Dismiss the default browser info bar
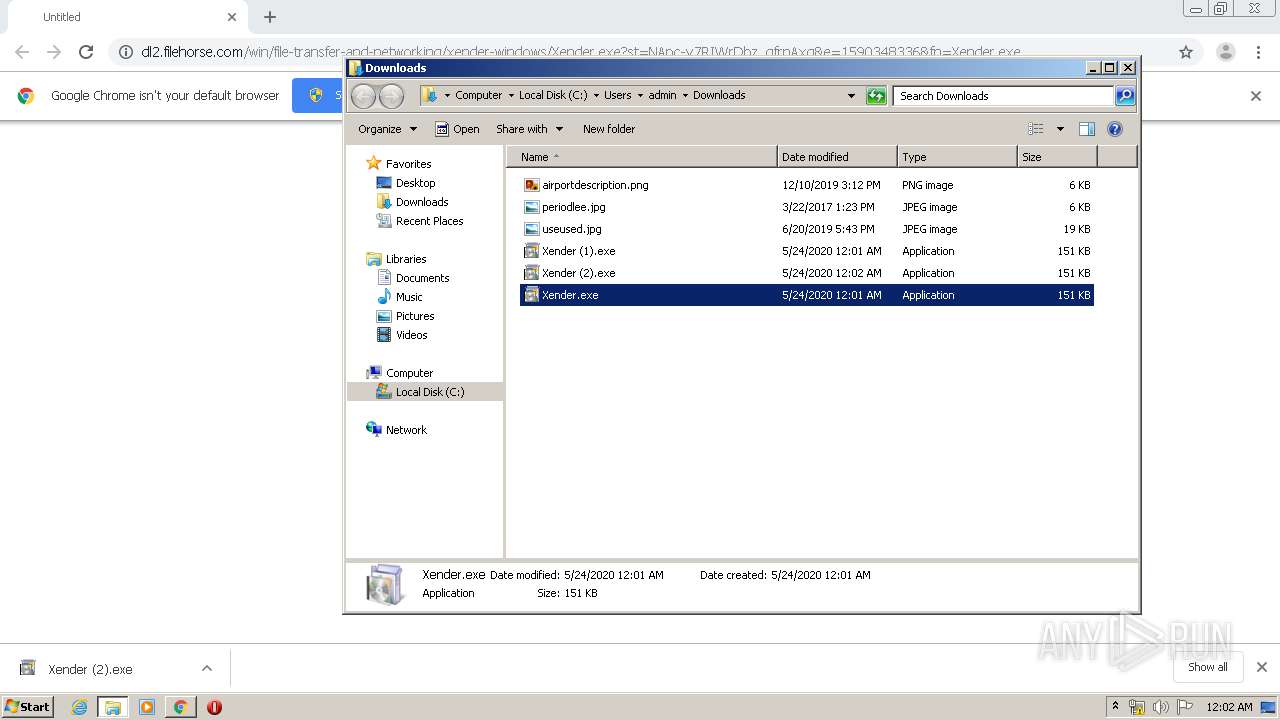 pyautogui.click(x=1256, y=96)
